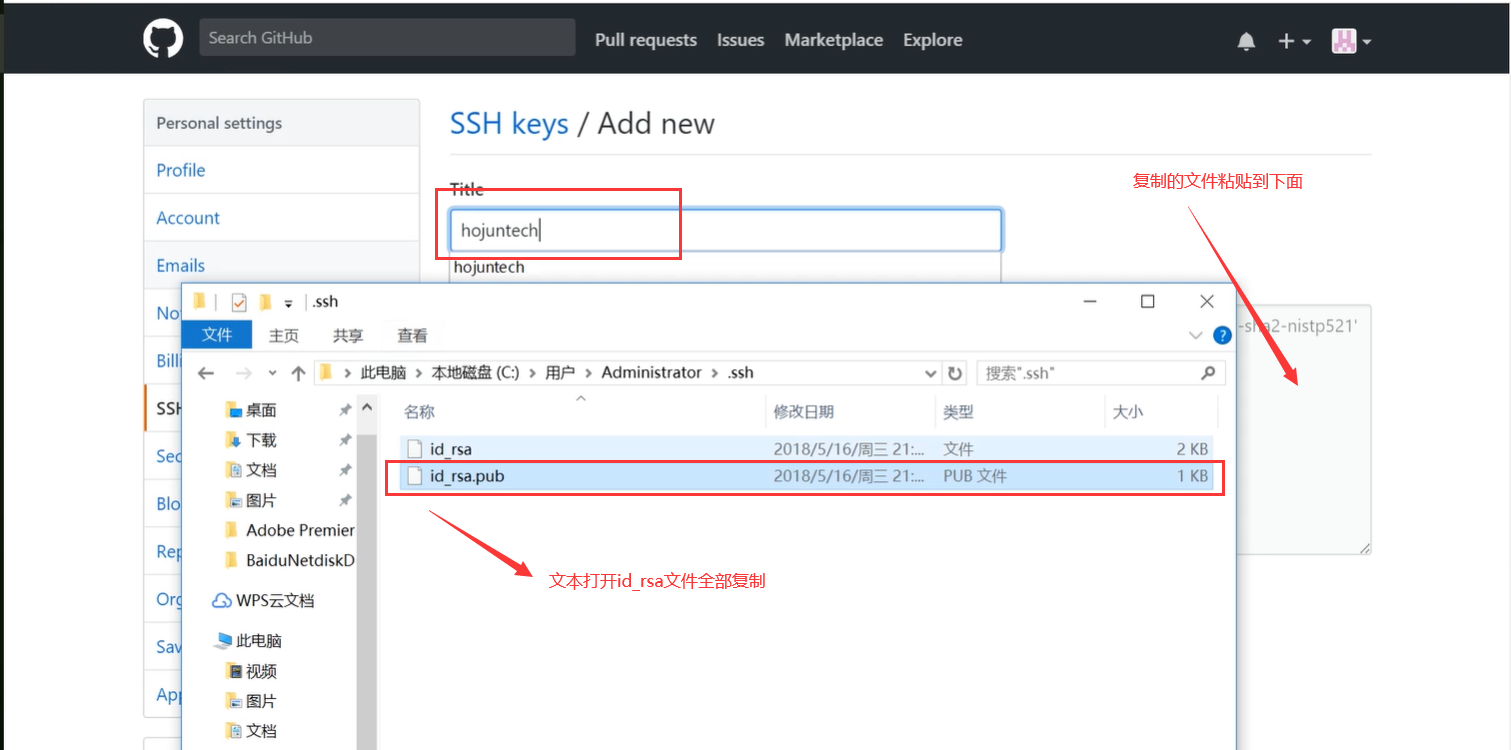The image size is (1511, 750).
Task: Open the address bar history dropdown
Action: pos(931,373)
